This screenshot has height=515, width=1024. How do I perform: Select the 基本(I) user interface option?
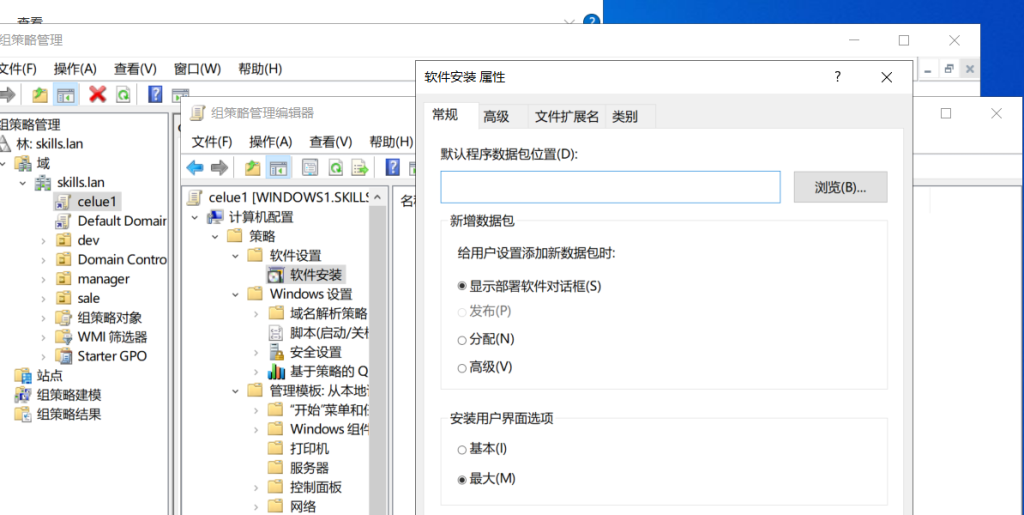click(461, 450)
